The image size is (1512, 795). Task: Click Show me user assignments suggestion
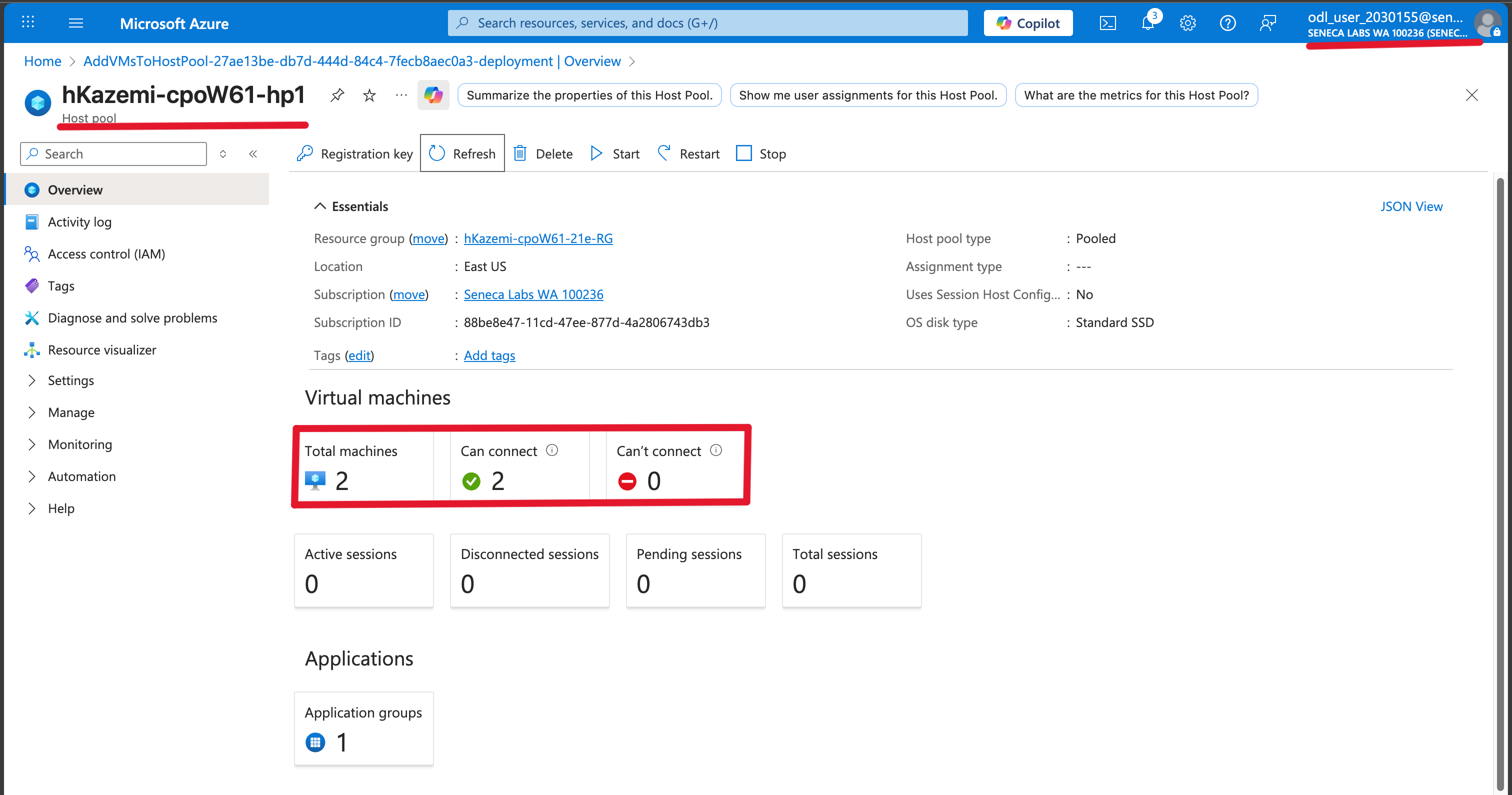click(x=868, y=95)
